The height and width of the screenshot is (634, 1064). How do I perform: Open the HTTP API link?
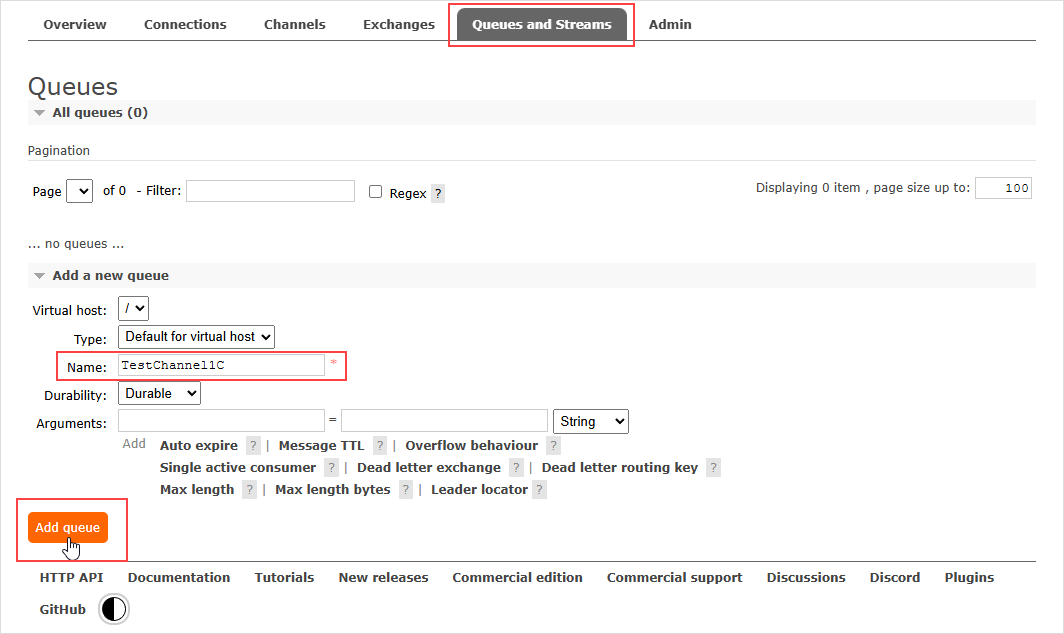[71, 578]
